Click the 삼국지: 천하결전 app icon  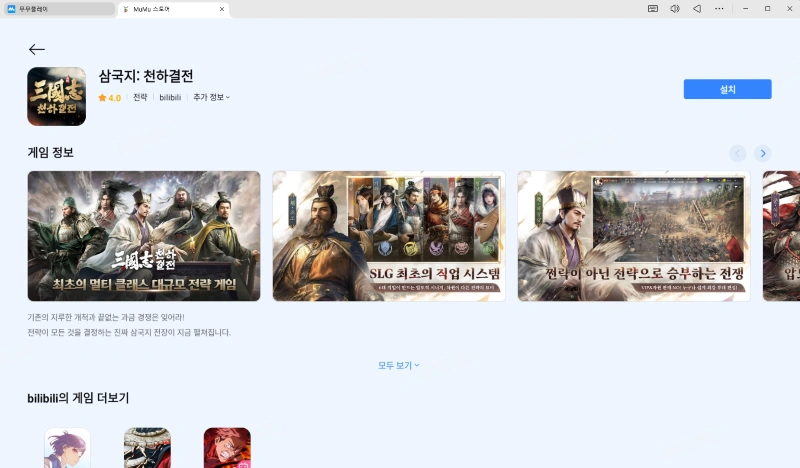(57, 96)
